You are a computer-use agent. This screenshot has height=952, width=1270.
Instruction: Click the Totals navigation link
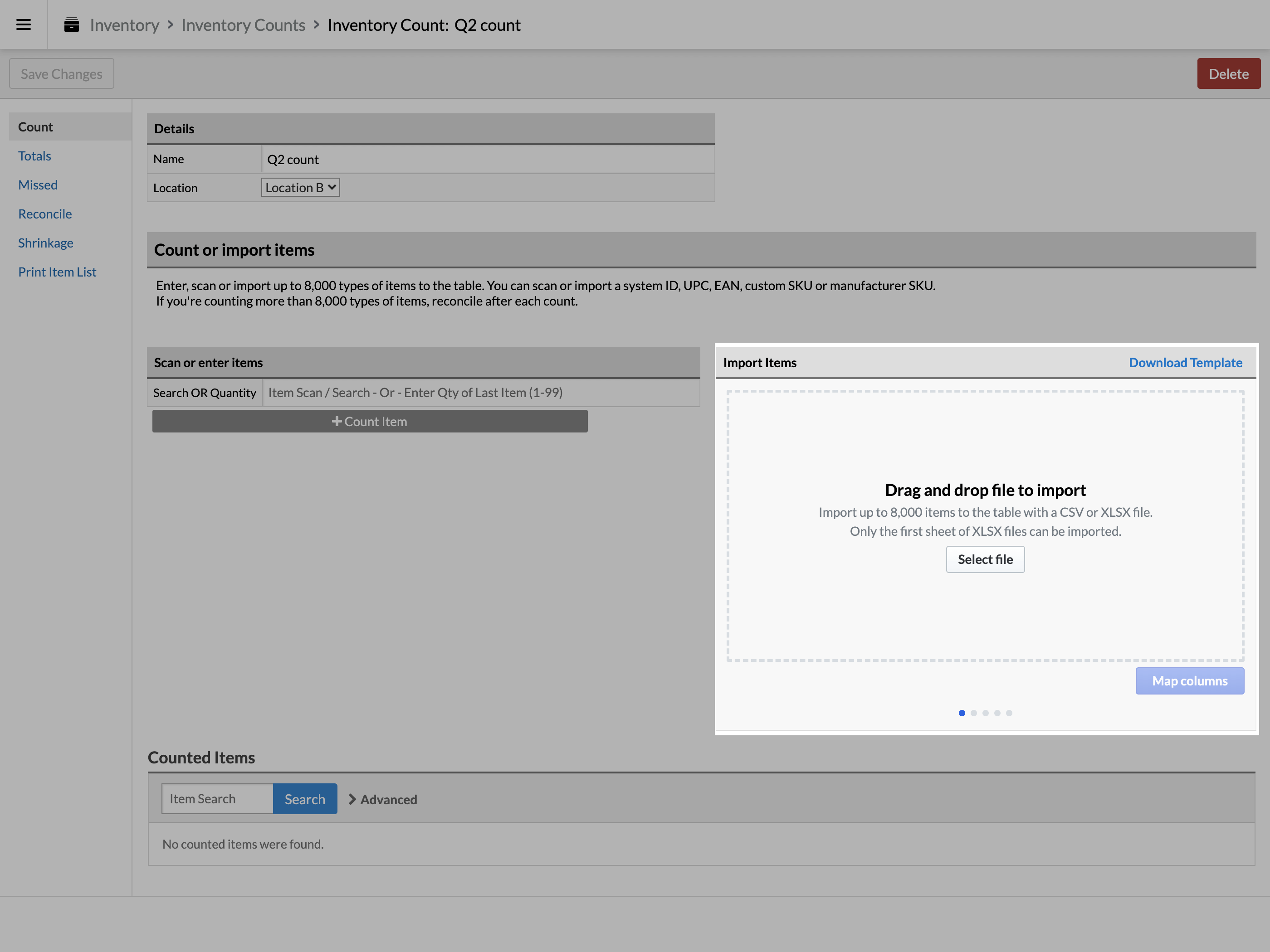coord(34,155)
